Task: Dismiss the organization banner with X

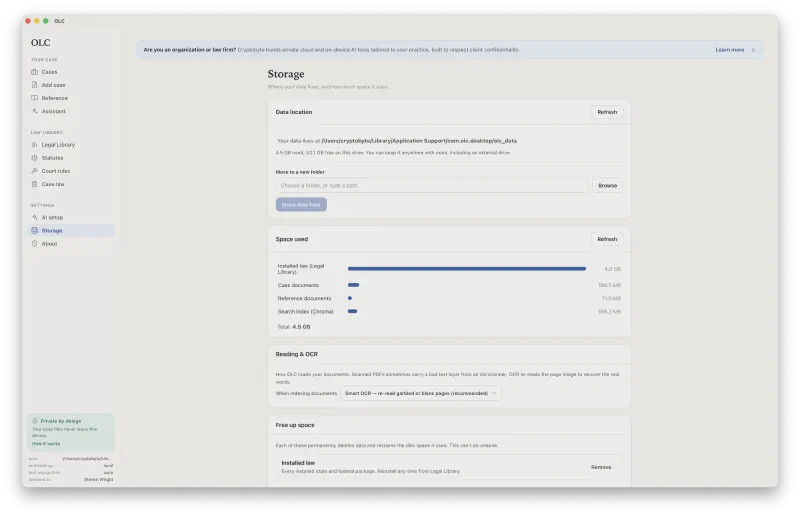Action: coord(753,50)
